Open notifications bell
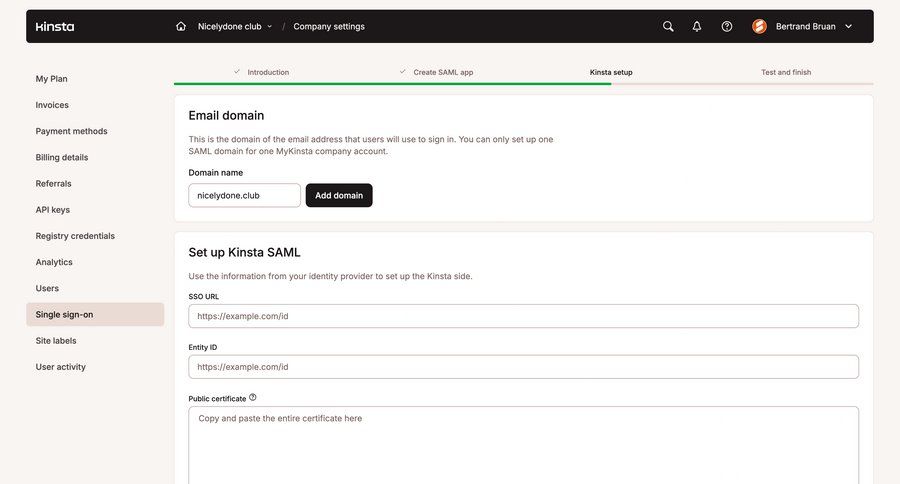 pyautogui.click(x=697, y=26)
